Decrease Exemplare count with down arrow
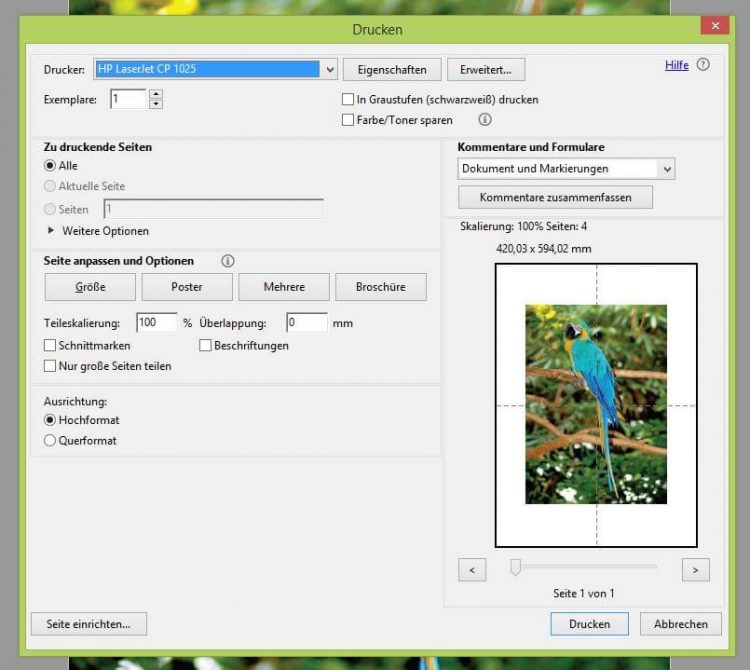Screen dimensions: 750x670 tap(155, 104)
